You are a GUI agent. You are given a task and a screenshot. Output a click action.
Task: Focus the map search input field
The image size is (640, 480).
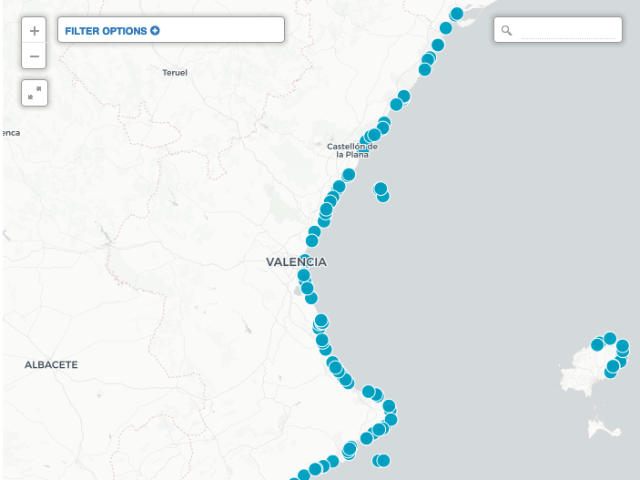pyautogui.click(x=568, y=31)
